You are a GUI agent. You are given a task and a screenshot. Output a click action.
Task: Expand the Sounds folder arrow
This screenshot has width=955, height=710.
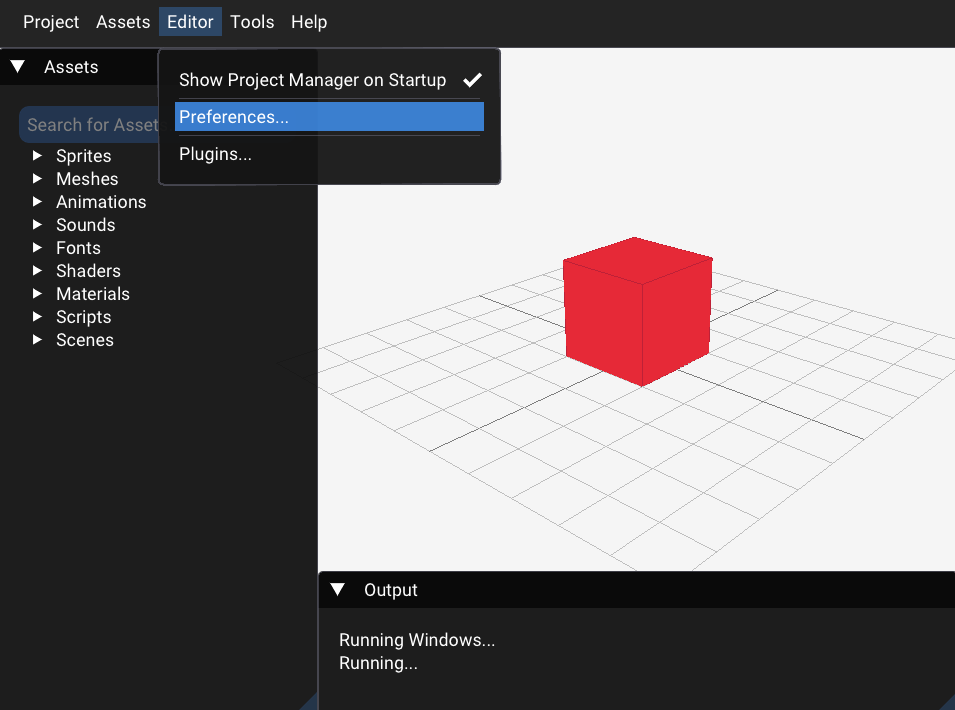click(x=37, y=225)
